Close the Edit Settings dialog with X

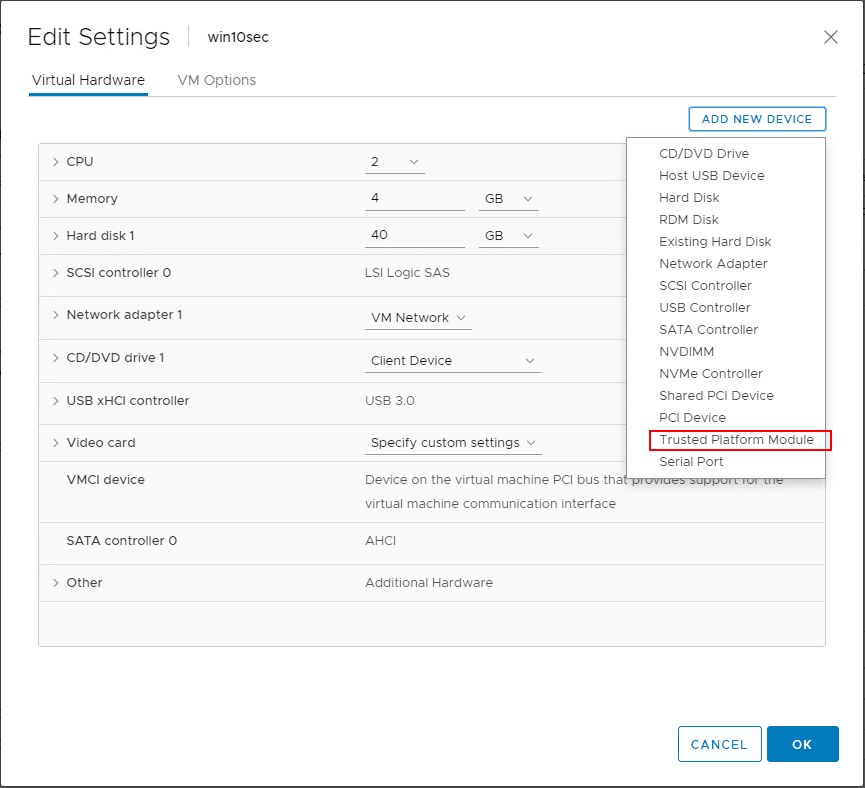830,37
